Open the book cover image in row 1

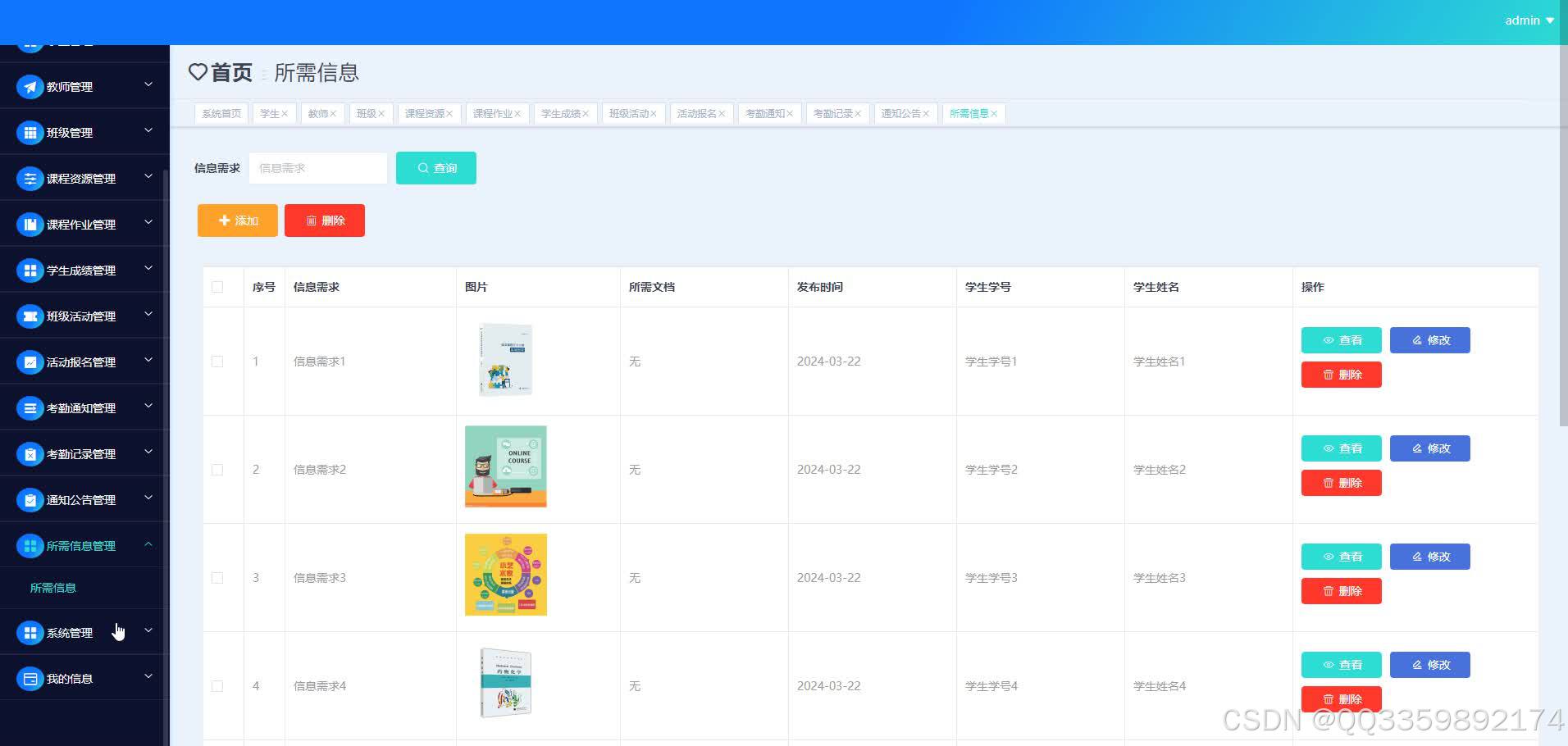505,360
